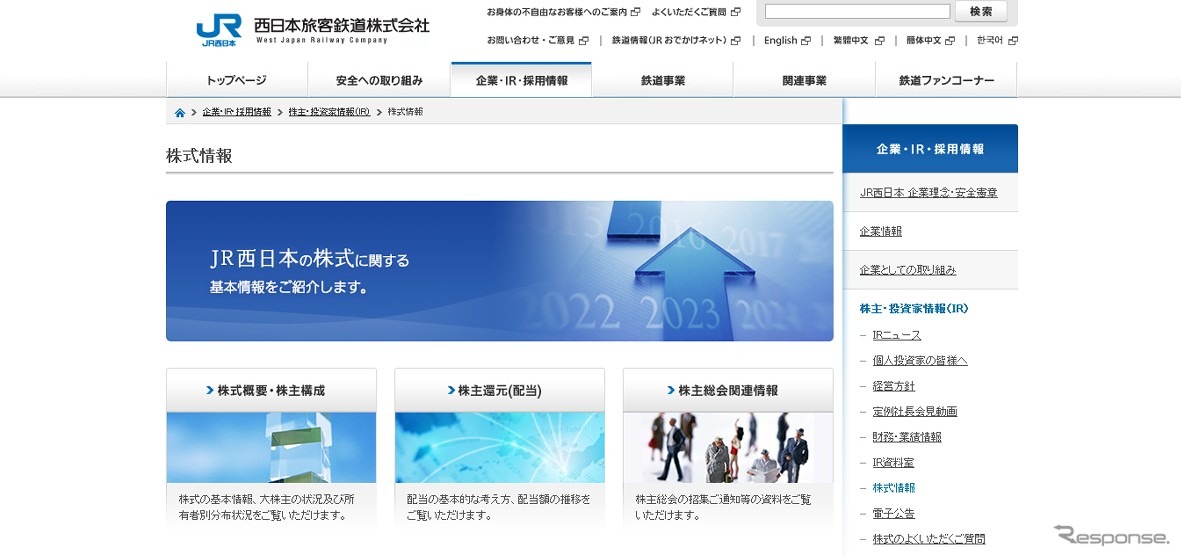This screenshot has width=1181, height=557.
Task: Switch language to English
Action: 780,41
